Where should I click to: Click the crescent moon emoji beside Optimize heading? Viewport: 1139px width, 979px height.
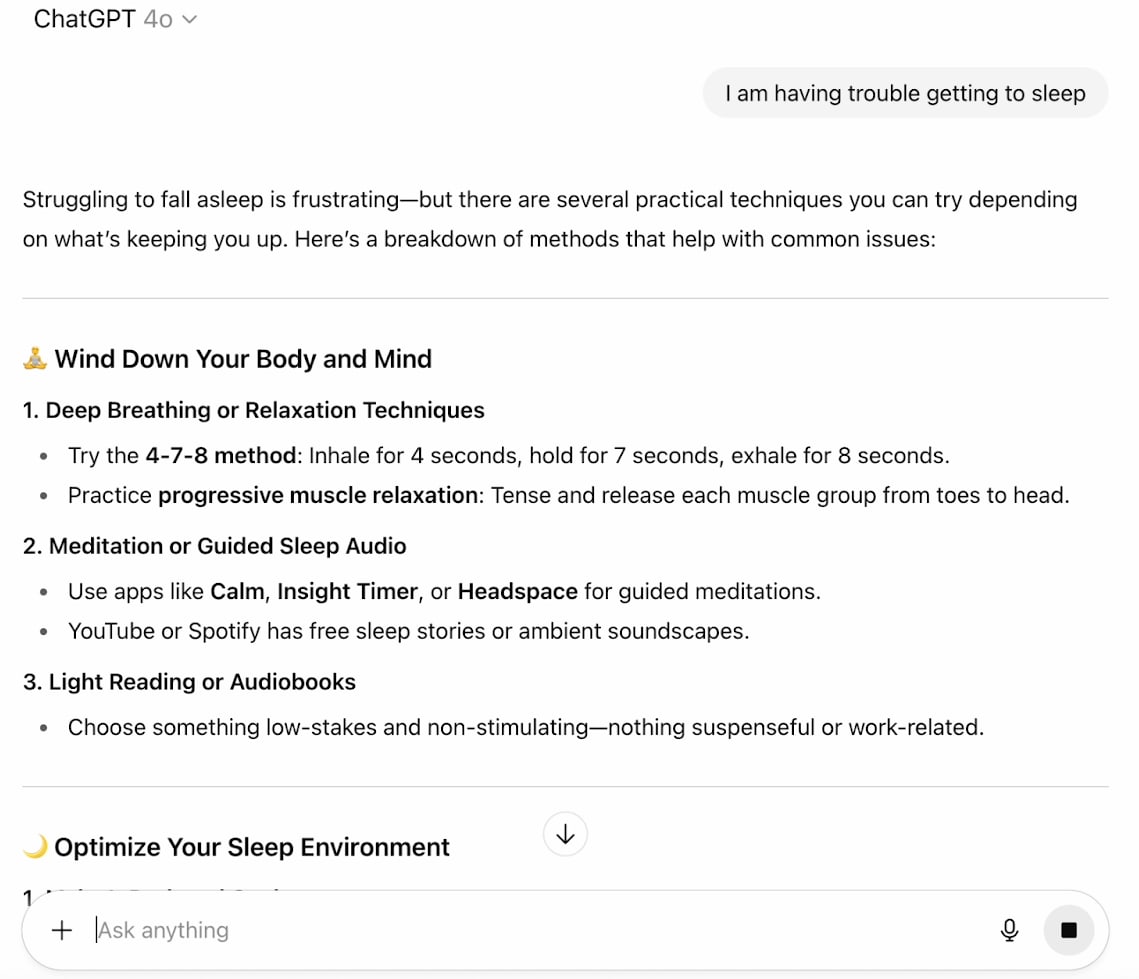pyautogui.click(x=32, y=846)
